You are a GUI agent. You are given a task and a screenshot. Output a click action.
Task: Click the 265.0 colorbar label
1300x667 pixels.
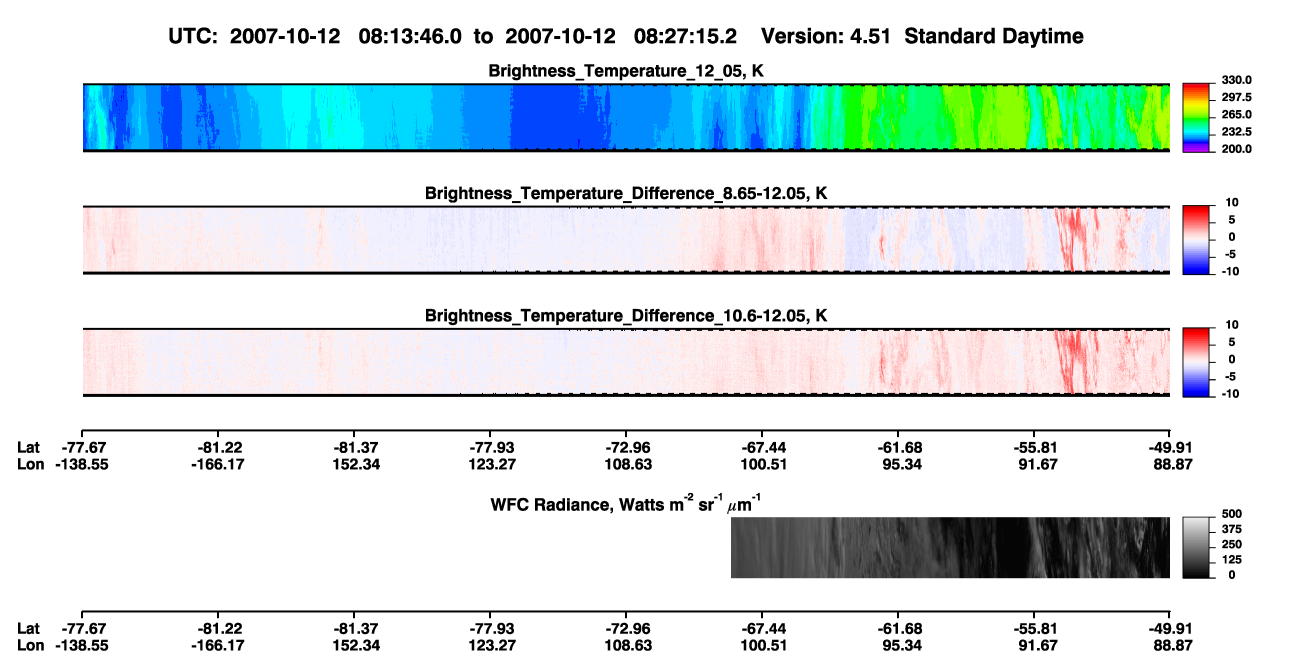click(x=1235, y=114)
